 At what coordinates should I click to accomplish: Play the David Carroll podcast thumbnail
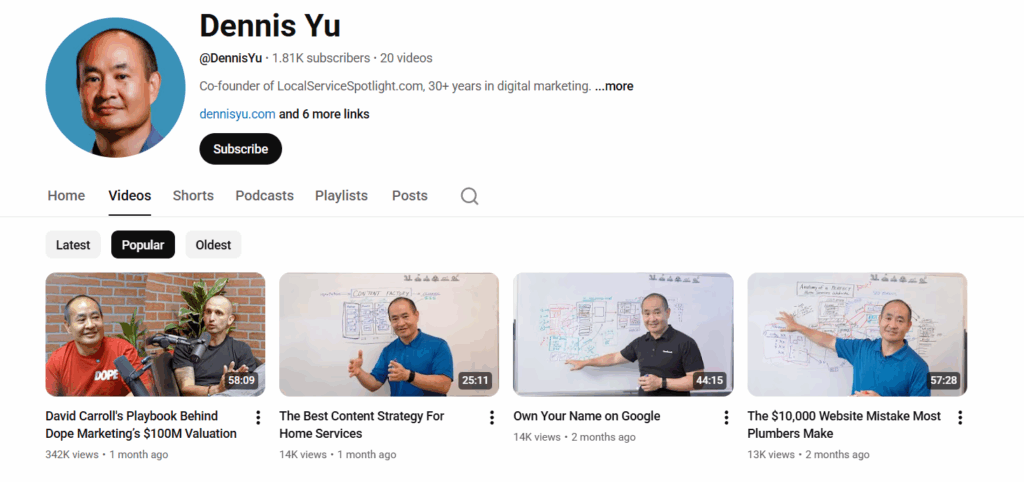click(155, 334)
